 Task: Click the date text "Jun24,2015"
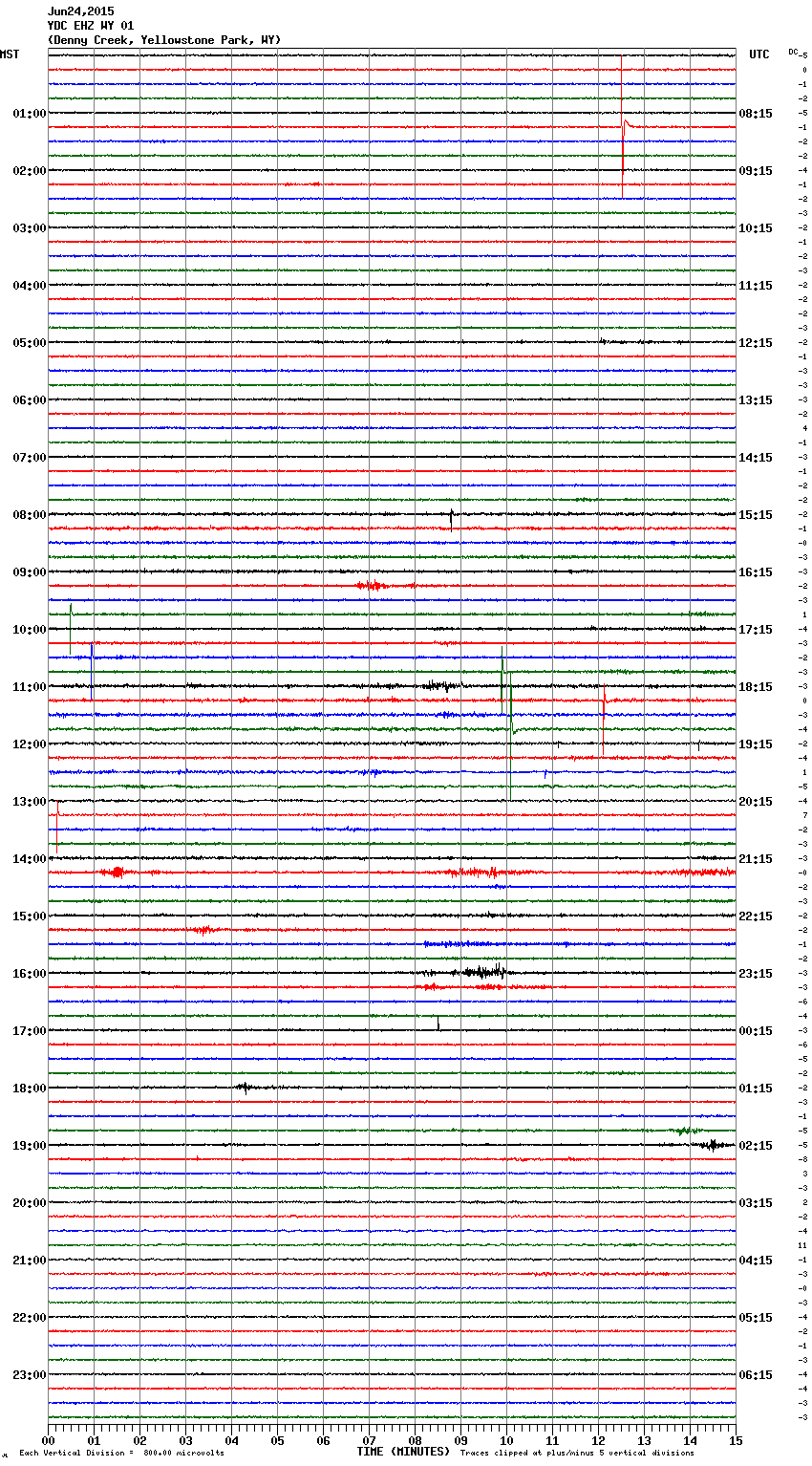(80, 11)
